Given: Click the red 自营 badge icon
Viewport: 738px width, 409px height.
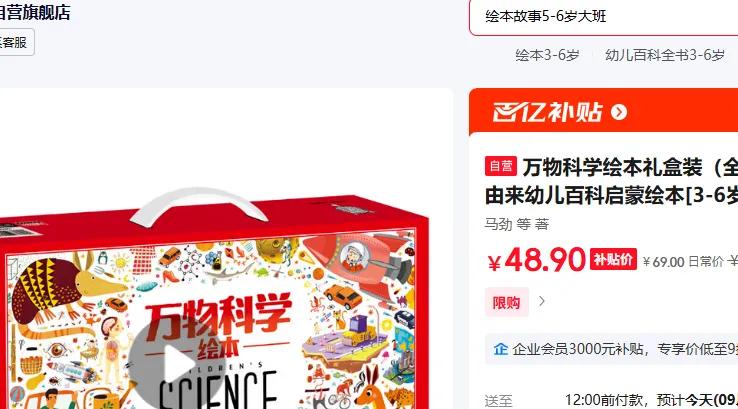Looking at the screenshot, I should pyautogui.click(x=501, y=166).
